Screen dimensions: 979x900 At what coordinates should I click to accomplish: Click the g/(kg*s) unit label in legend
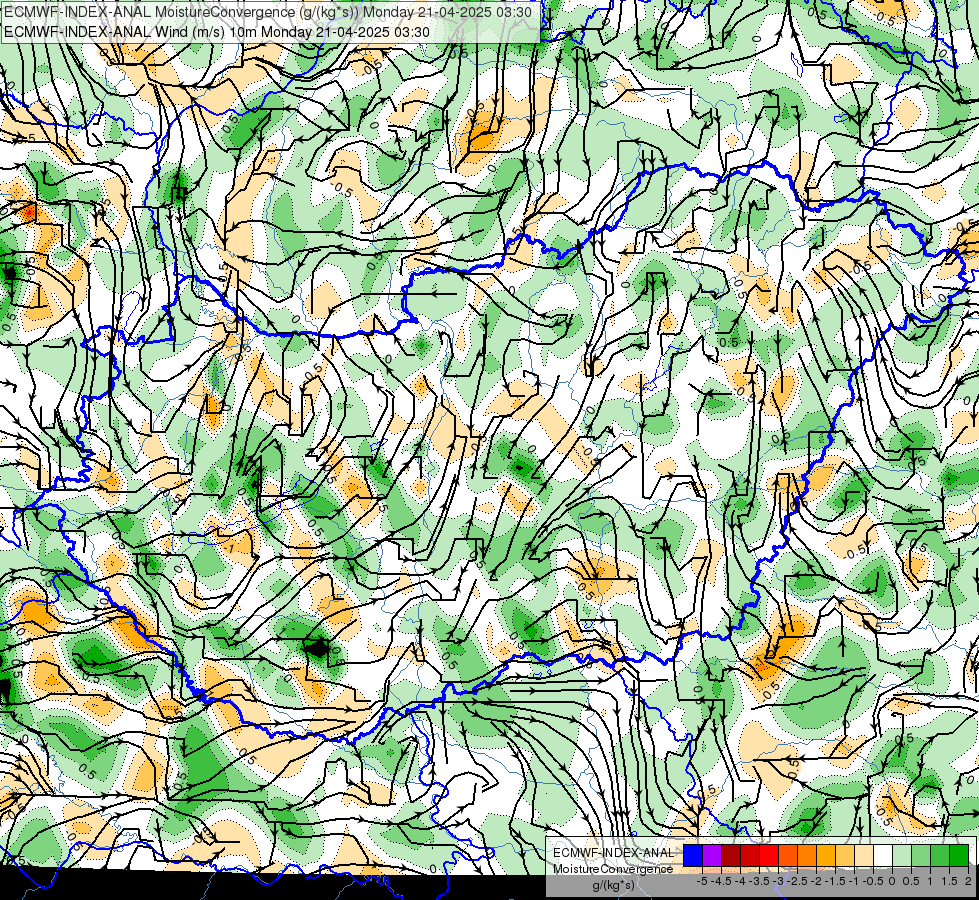click(613, 885)
